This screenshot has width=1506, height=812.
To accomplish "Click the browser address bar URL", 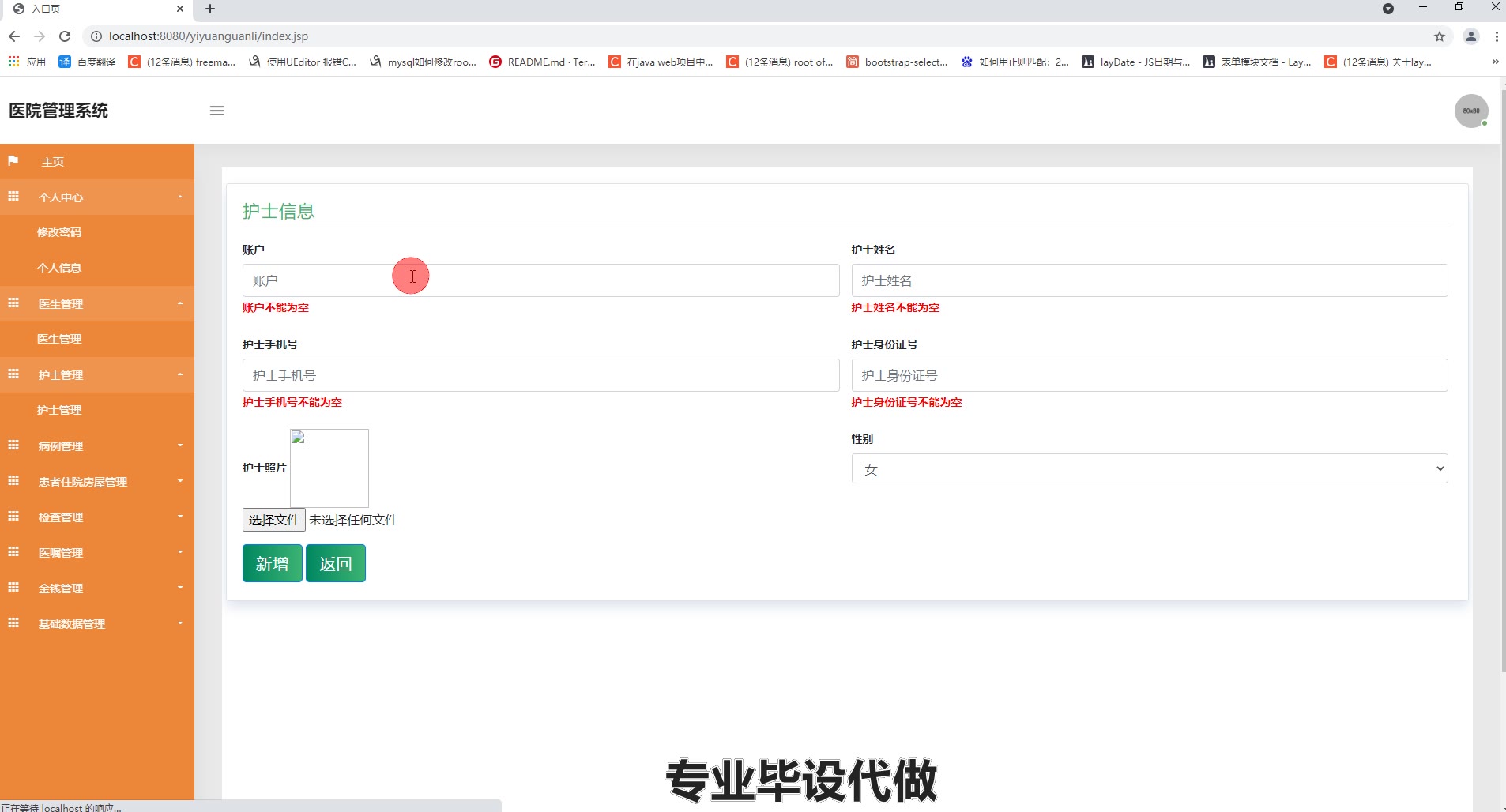I will point(209,36).
